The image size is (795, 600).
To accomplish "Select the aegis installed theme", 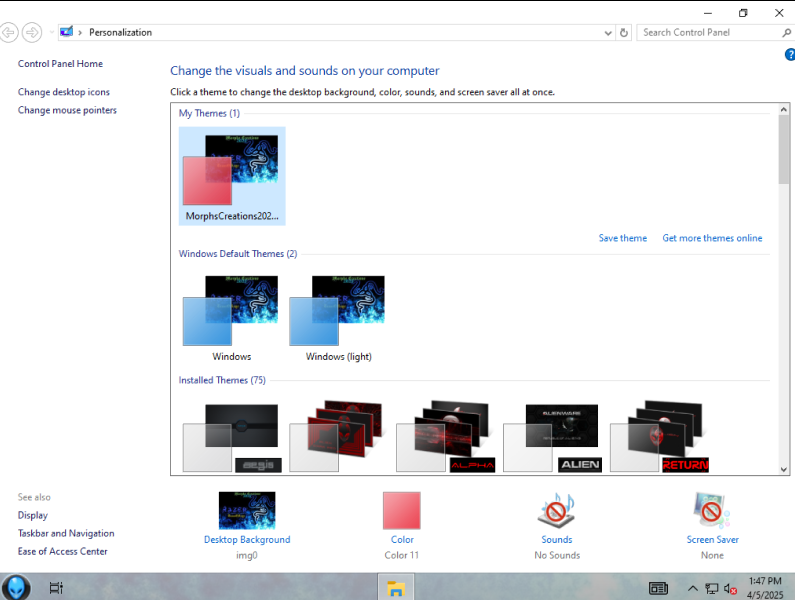I will (232, 437).
